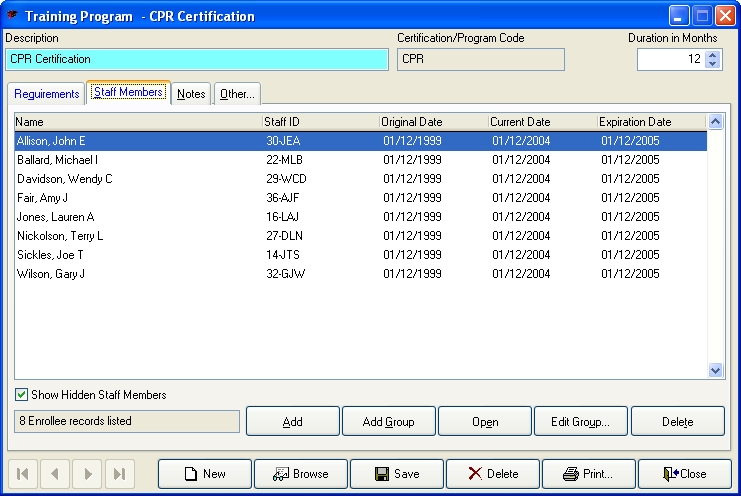Viewport: 741px width, 496px height.
Task: Open the Browse records button
Action: [x=300, y=474]
